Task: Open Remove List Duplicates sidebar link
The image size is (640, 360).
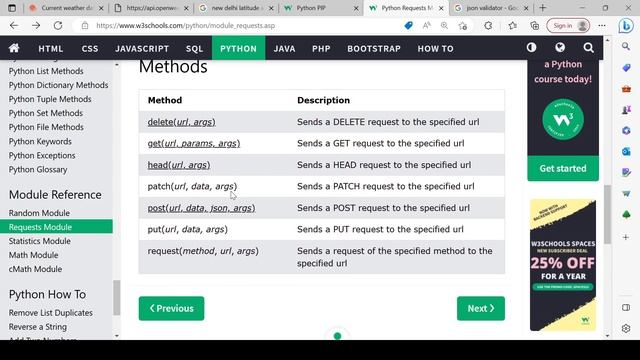Action: pos(51,313)
